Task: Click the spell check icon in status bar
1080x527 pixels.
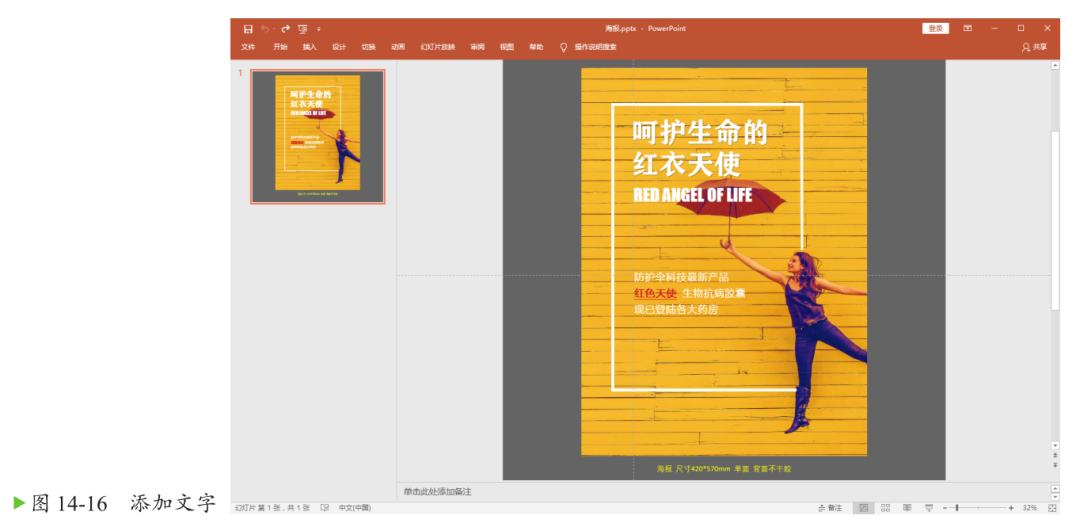Action: click(325, 508)
